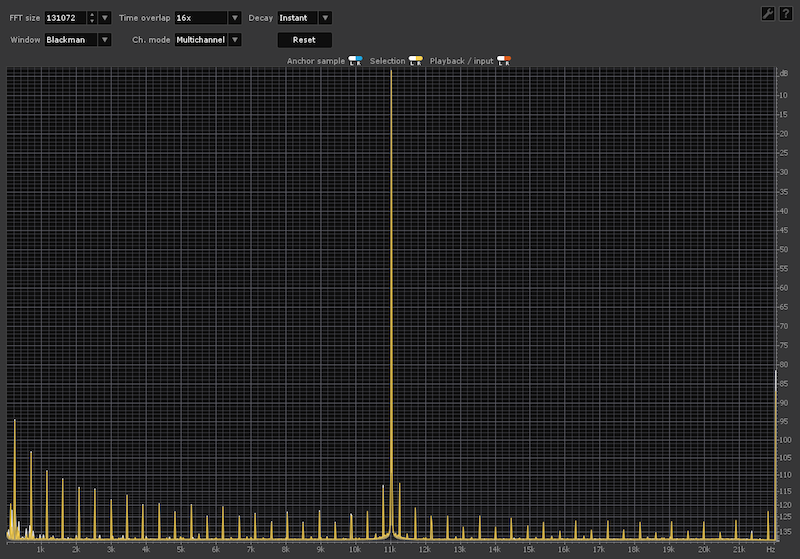Toggle Selection left channel display
800x559 pixels.
click(412, 61)
